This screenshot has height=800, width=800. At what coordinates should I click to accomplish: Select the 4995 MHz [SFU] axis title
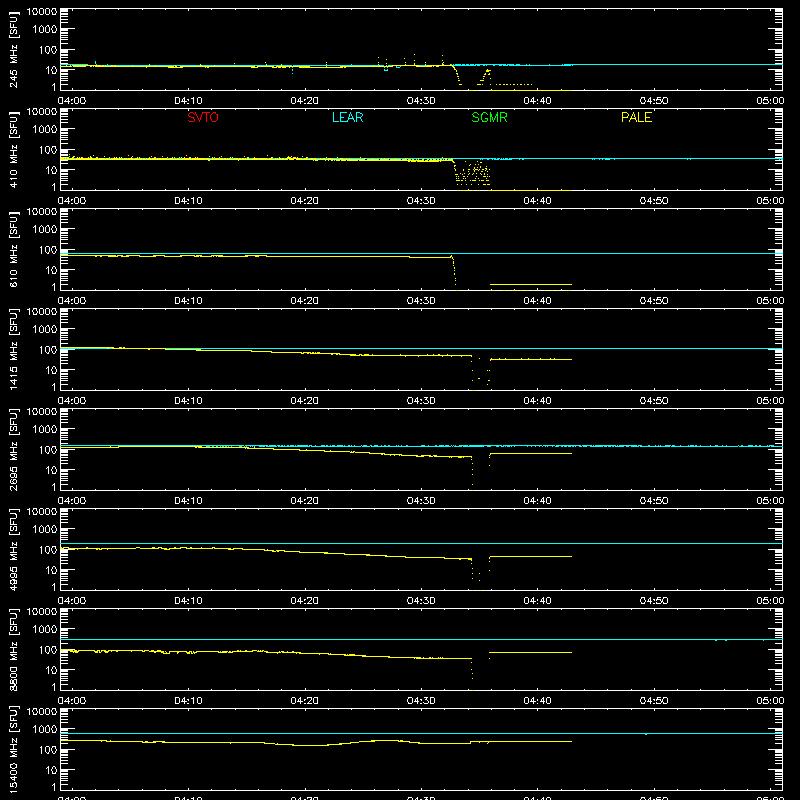click(x=13, y=549)
